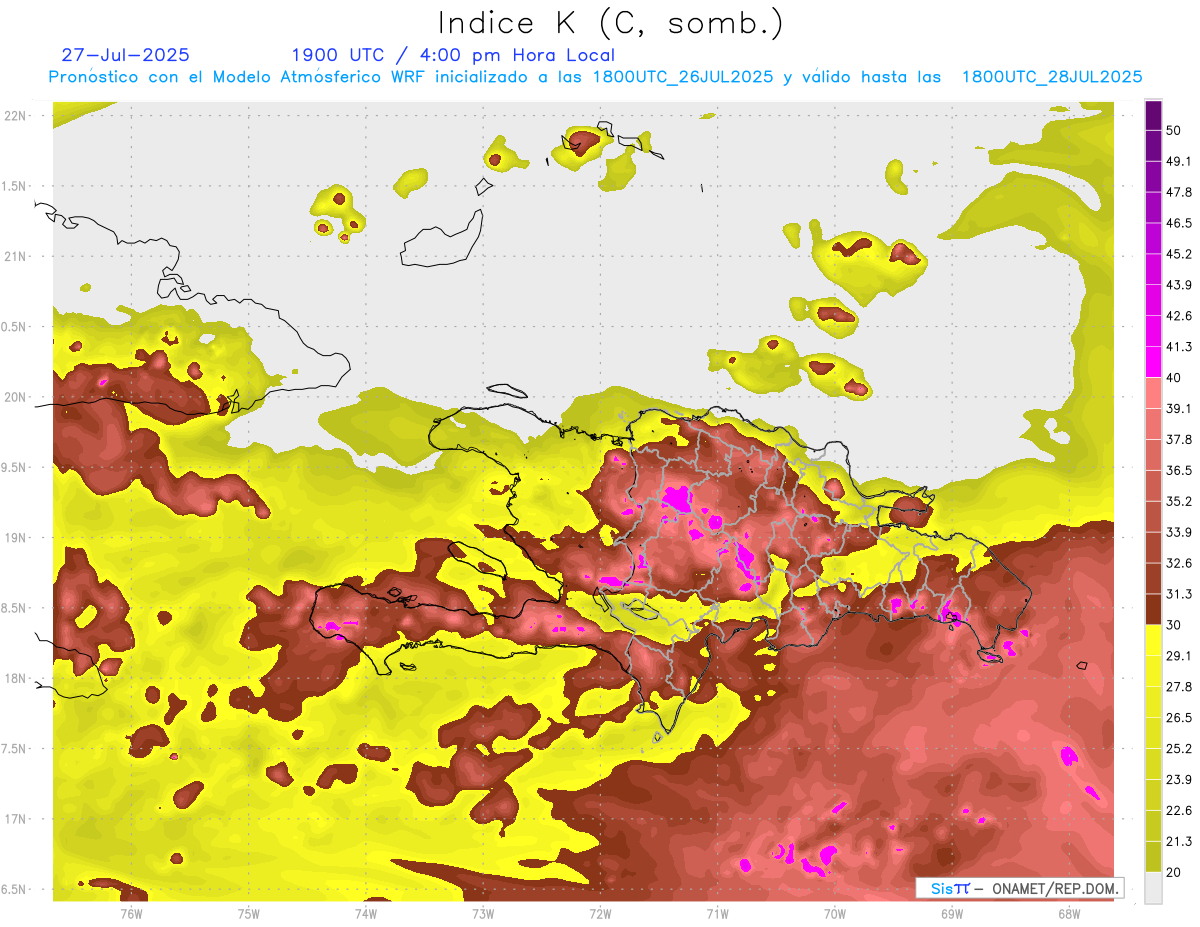Click the '68W' longitude axis label
This screenshot has height=927, width=1200.
pyautogui.click(x=1069, y=914)
